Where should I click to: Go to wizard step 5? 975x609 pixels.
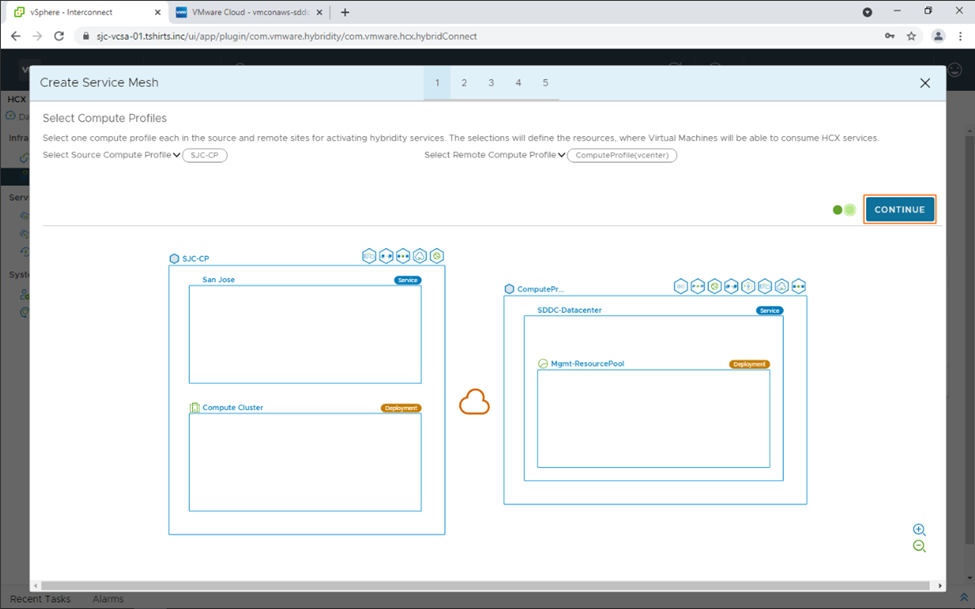[545, 83]
